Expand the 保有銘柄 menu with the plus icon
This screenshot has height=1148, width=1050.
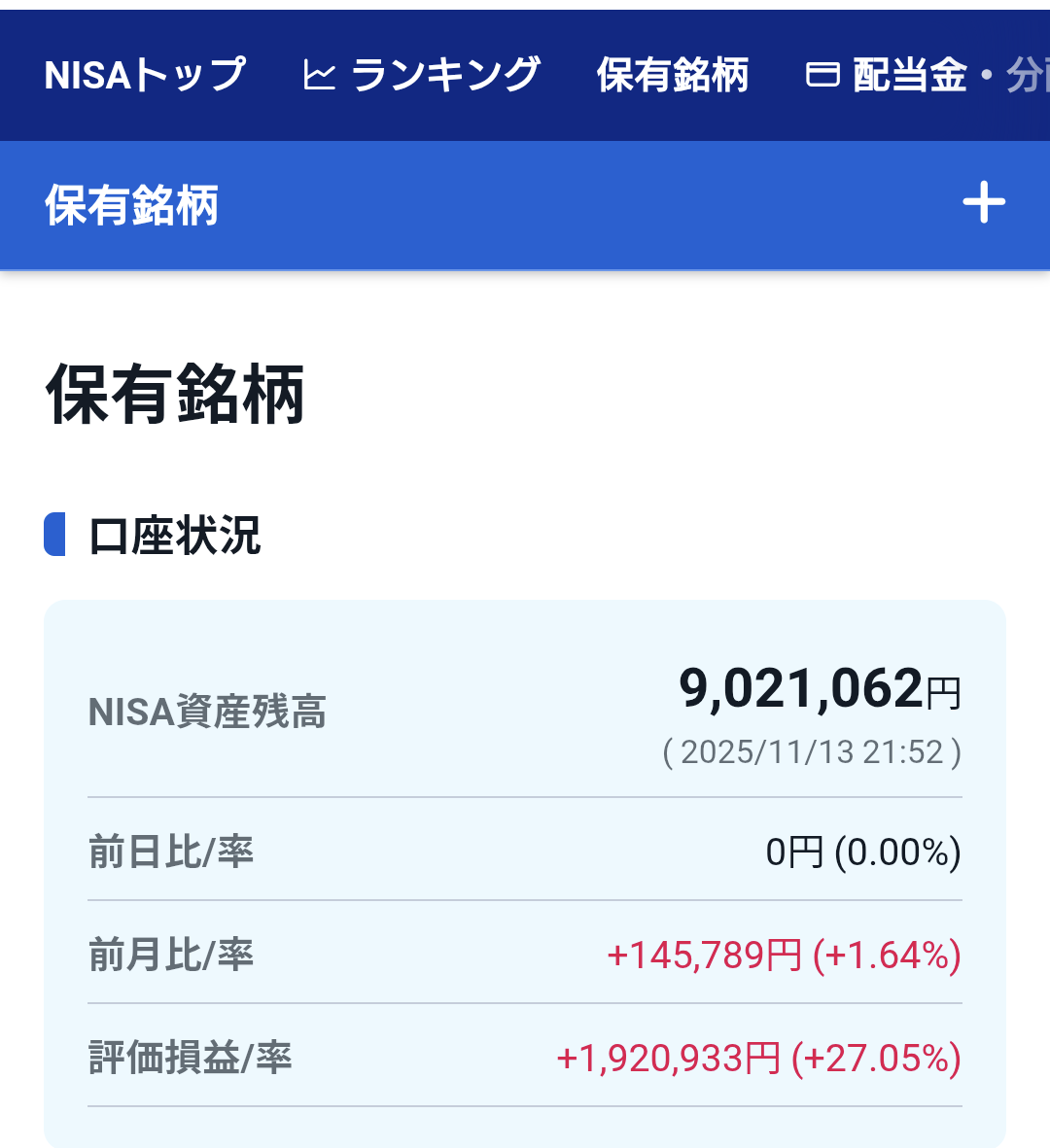tap(983, 203)
